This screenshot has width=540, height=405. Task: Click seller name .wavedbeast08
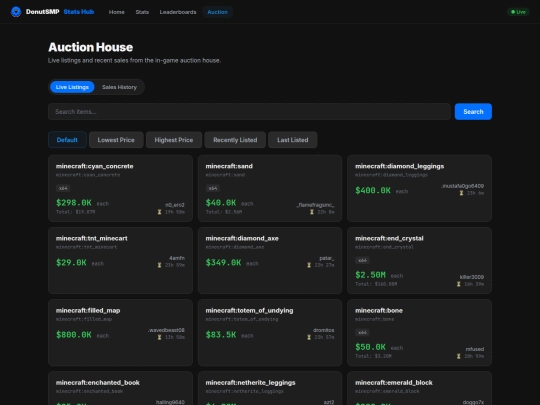[166, 330]
